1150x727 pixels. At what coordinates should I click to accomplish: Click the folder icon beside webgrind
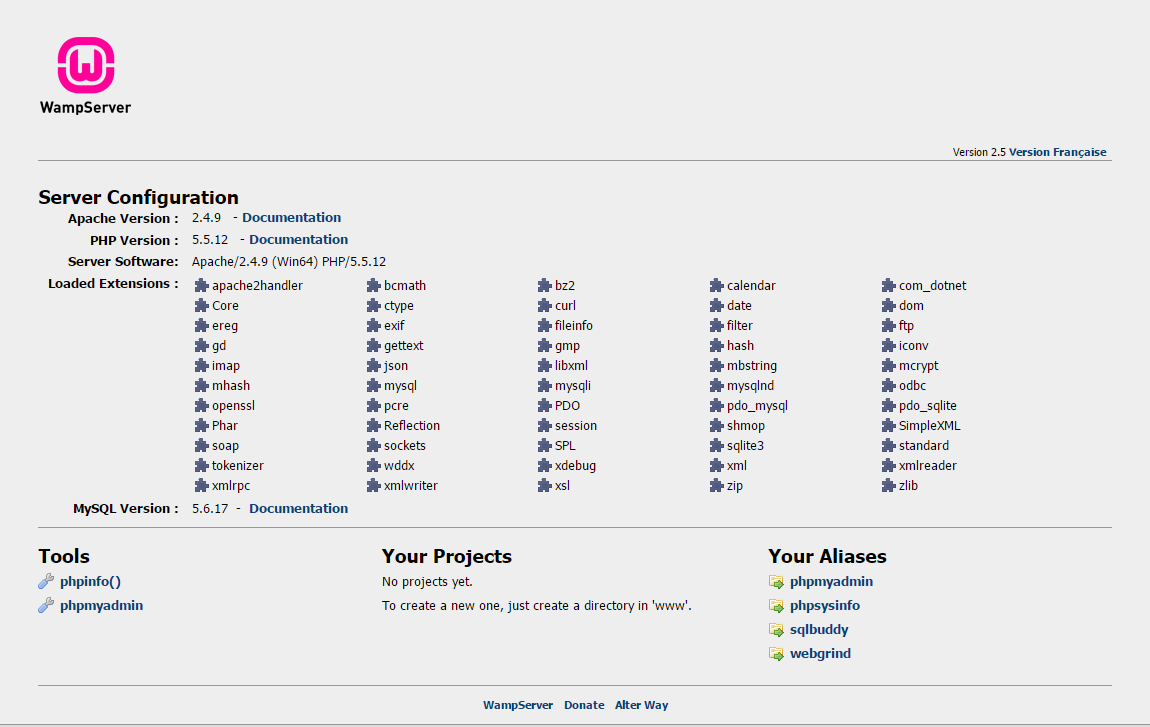tap(776, 654)
